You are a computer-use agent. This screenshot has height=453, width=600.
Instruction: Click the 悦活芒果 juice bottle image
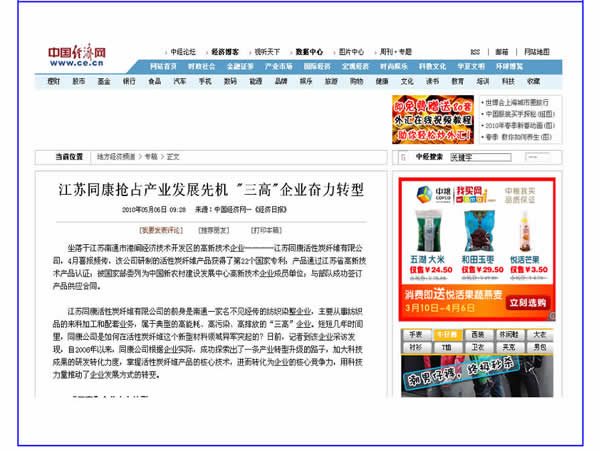531,231
